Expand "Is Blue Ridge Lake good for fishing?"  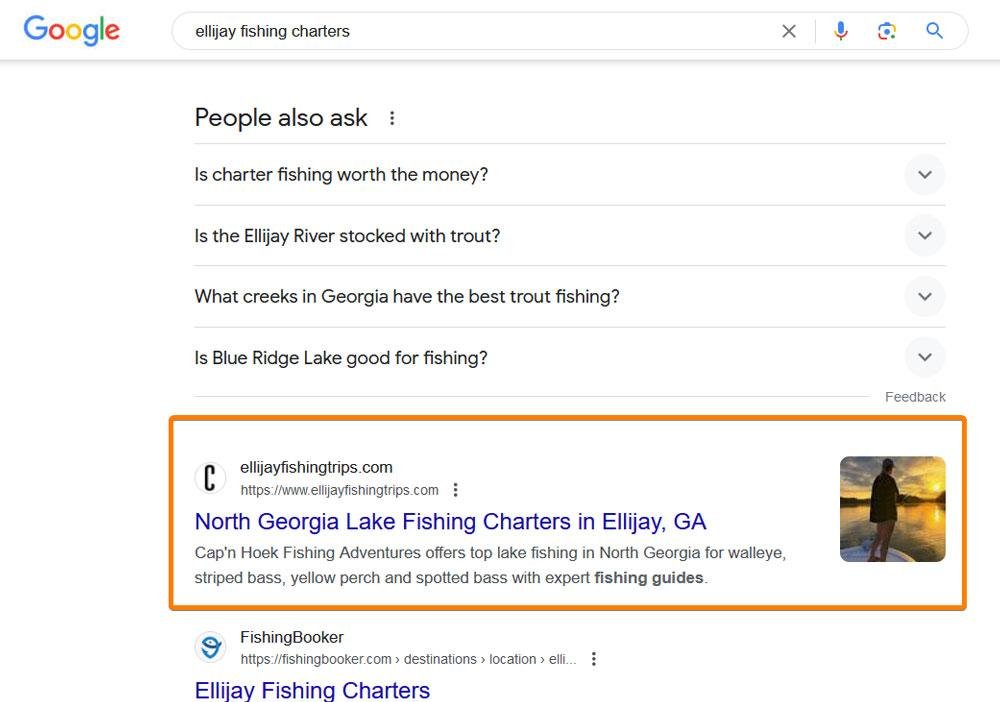click(x=924, y=358)
